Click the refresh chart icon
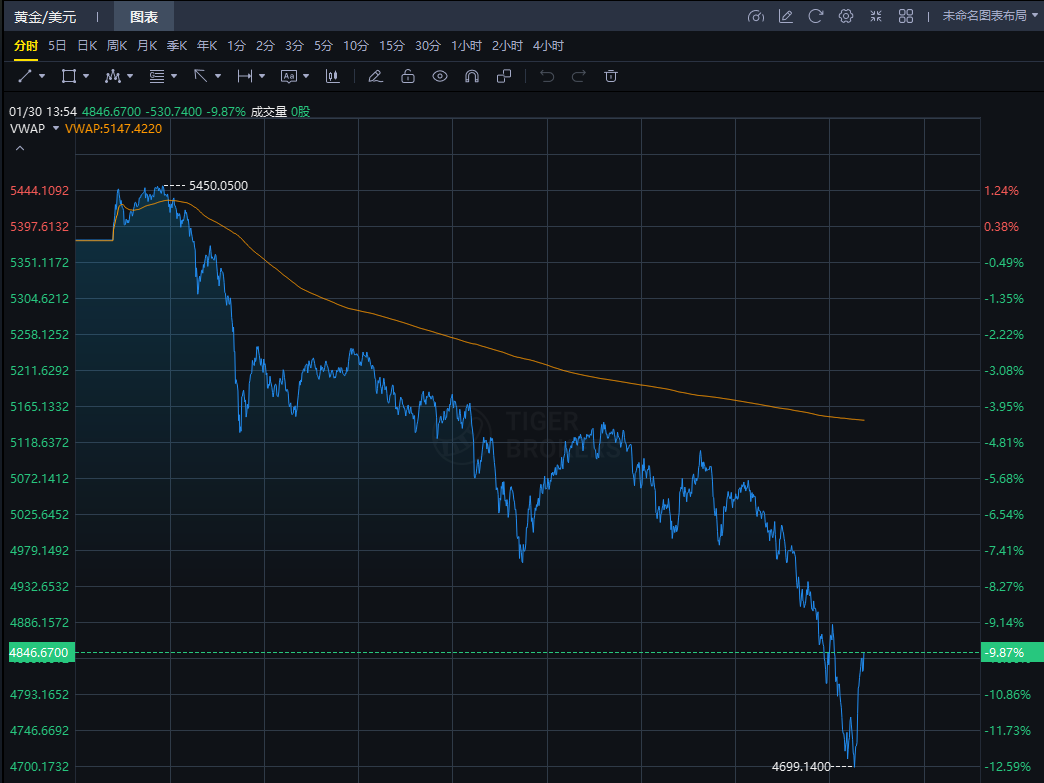The image size is (1044, 783). point(815,16)
